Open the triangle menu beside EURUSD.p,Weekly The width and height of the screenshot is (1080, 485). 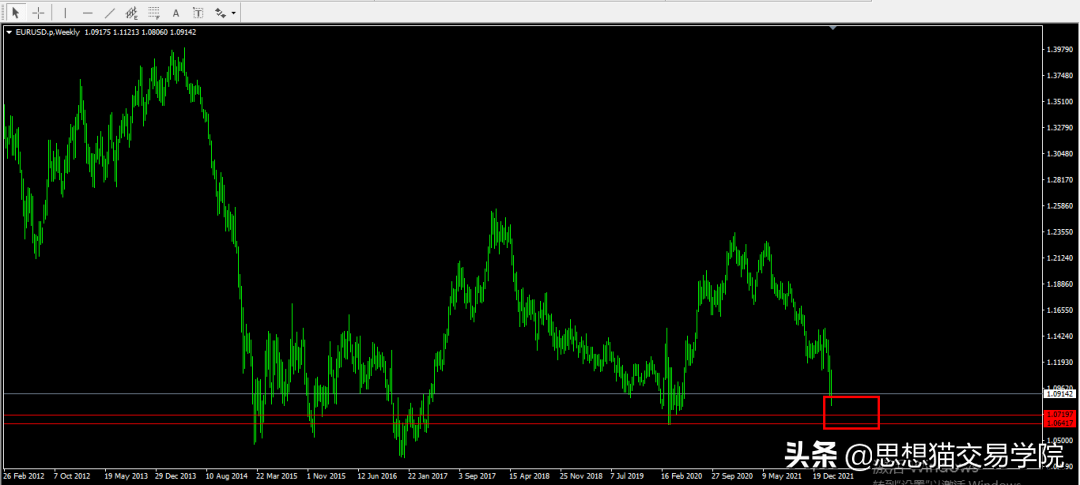[x=8, y=32]
